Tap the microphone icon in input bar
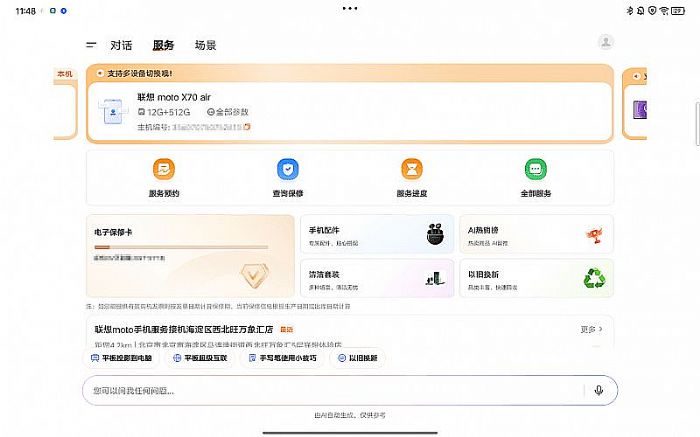700x437 pixels. [x=598, y=390]
